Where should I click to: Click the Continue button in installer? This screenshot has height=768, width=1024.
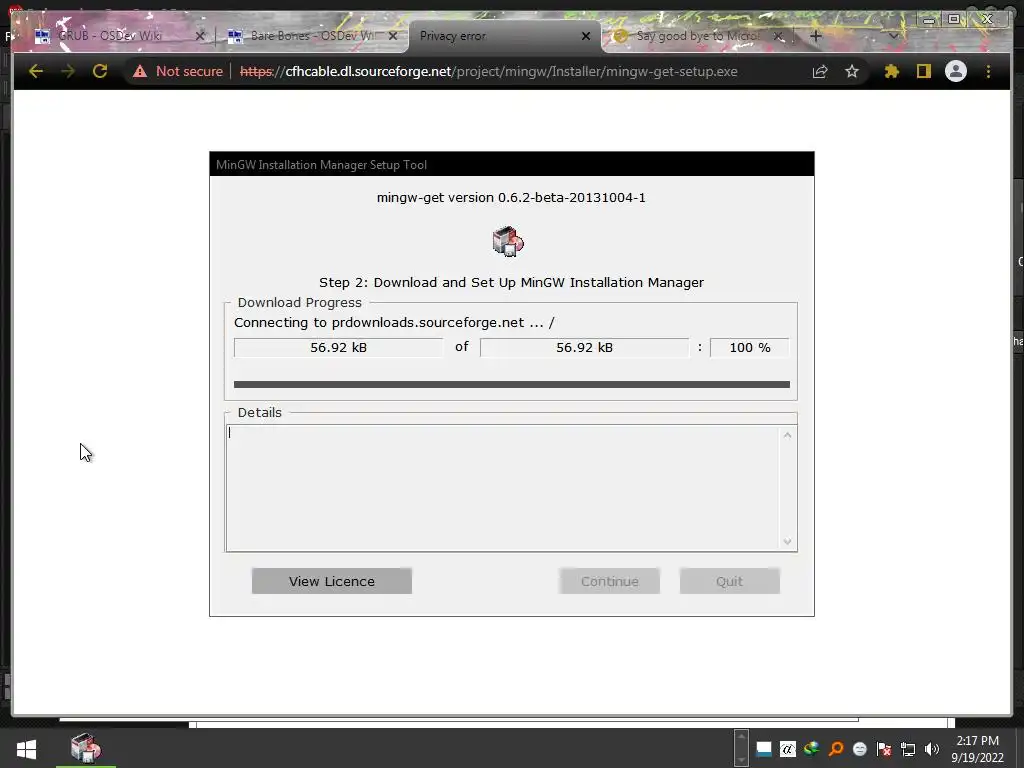coord(609,581)
